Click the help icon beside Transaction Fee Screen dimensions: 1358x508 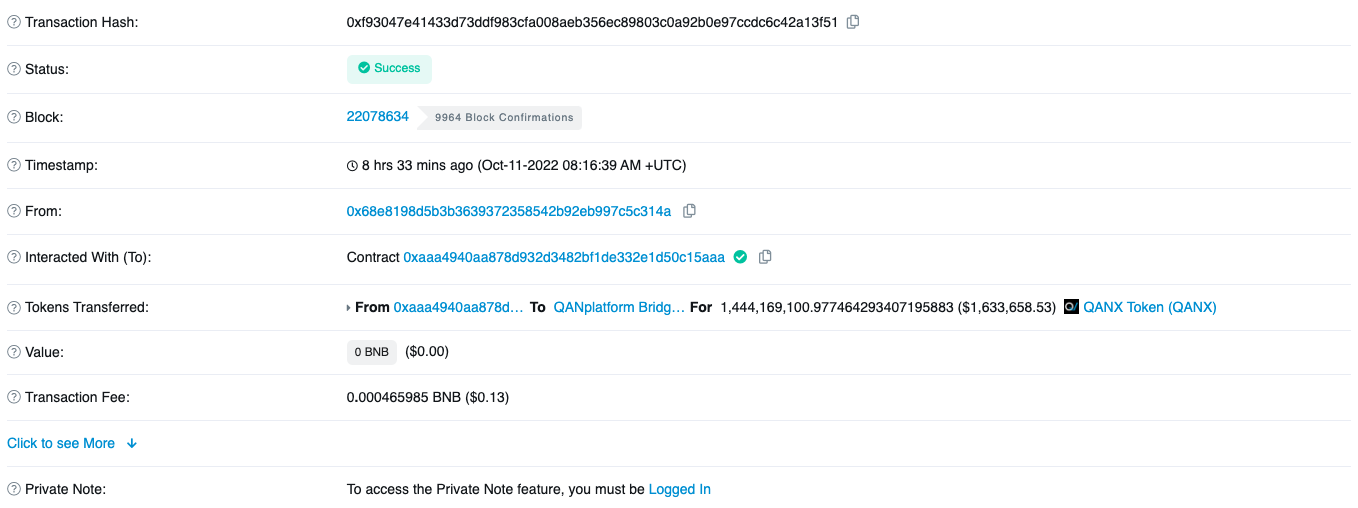click(x=14, y=397)
